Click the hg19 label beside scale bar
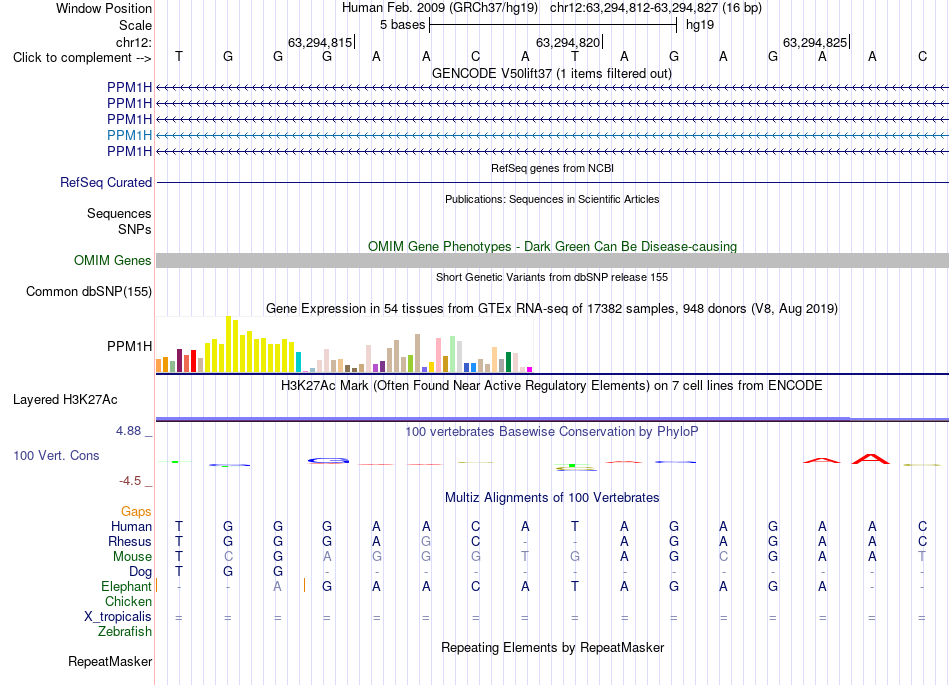The width and height of the screenshot is (950, 685). 700,25
